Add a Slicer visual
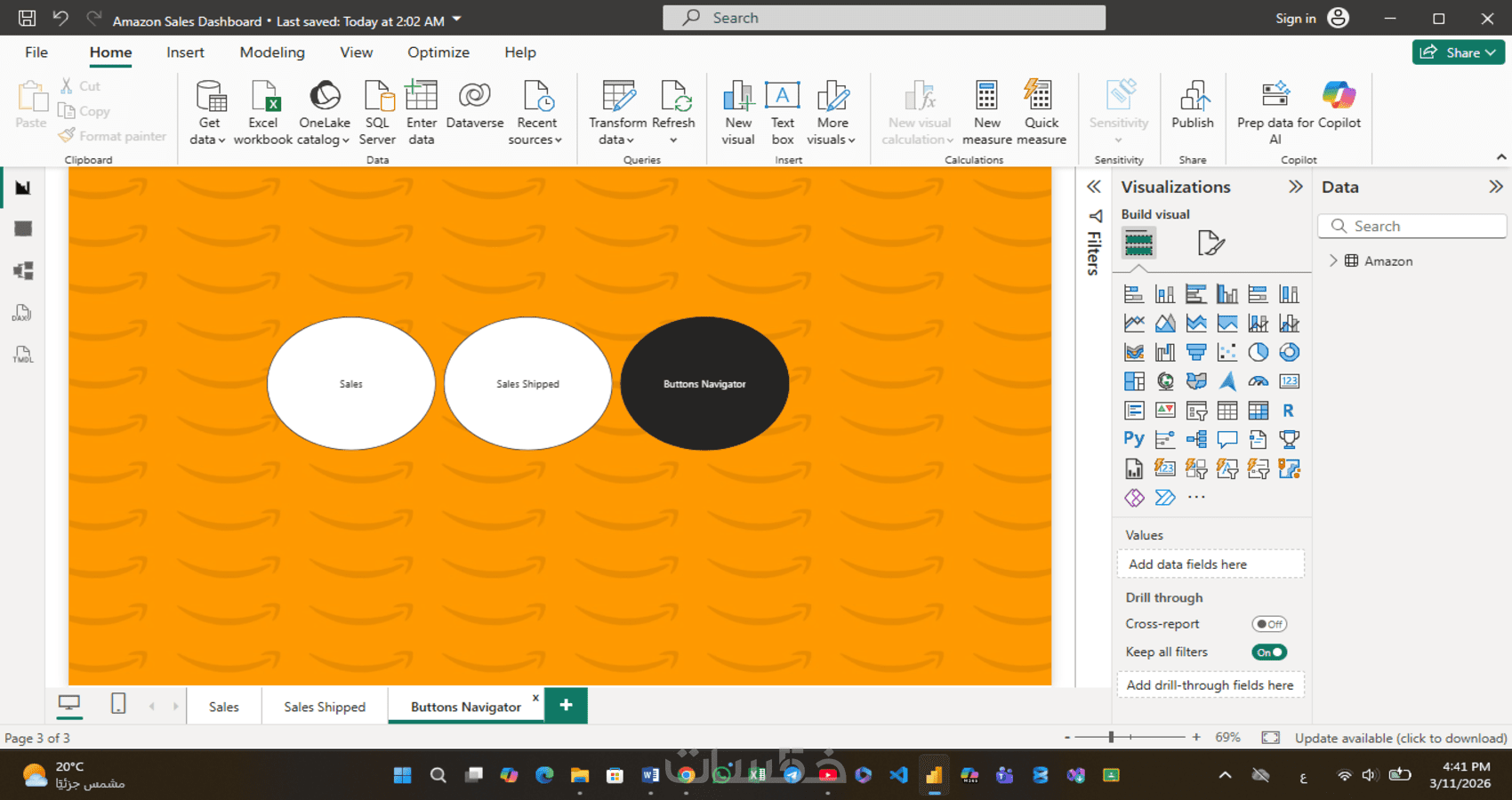 (1196, 411)
